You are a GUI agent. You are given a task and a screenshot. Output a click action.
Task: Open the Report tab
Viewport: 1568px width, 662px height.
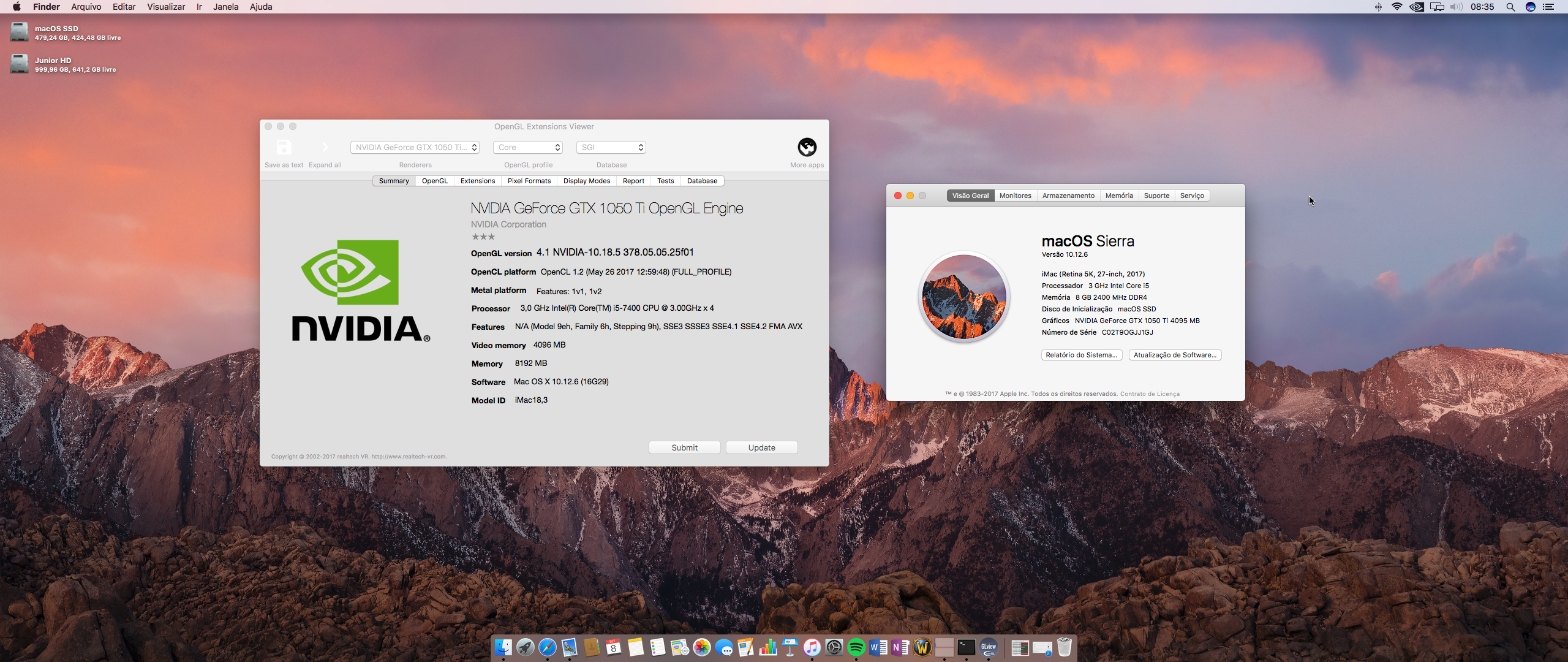[633, 181]
